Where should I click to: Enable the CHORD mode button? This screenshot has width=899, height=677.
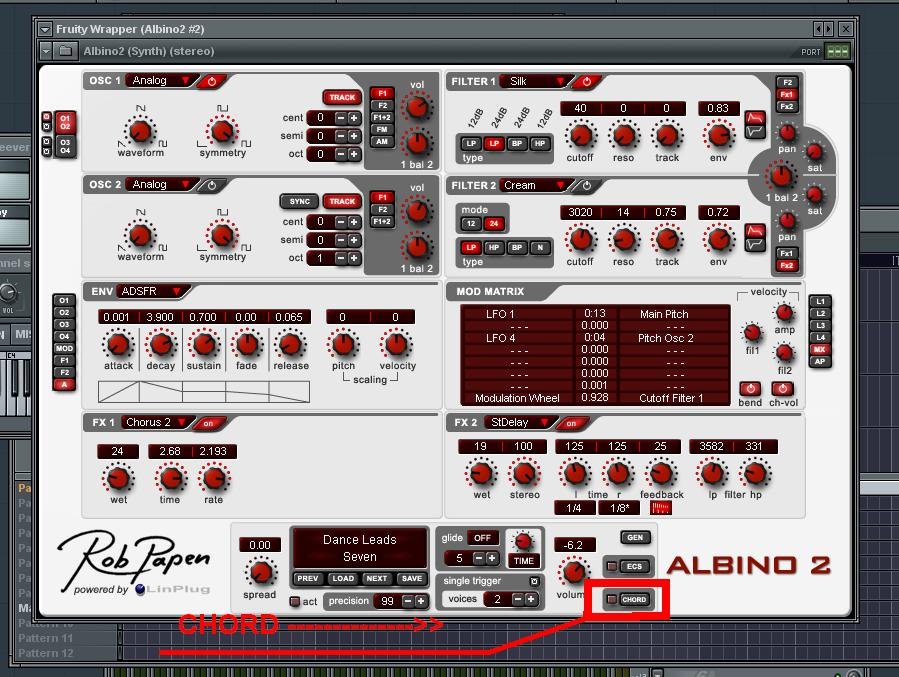tap(634, 600)
